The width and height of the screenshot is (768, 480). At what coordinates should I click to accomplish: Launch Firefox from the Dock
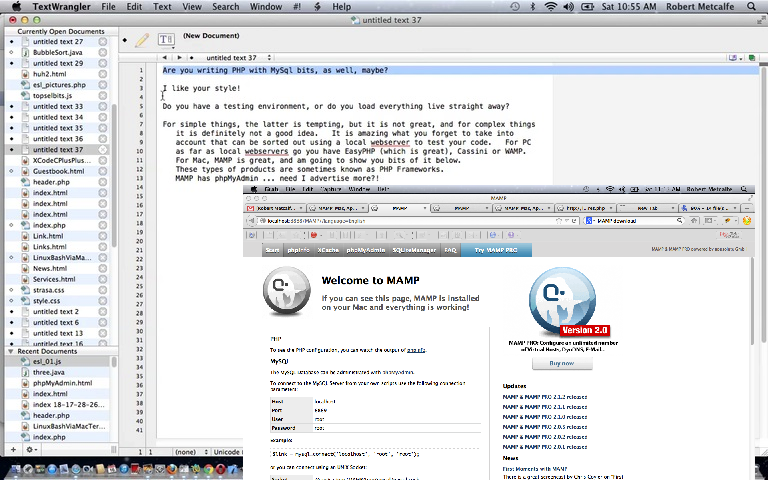point(172,469)
